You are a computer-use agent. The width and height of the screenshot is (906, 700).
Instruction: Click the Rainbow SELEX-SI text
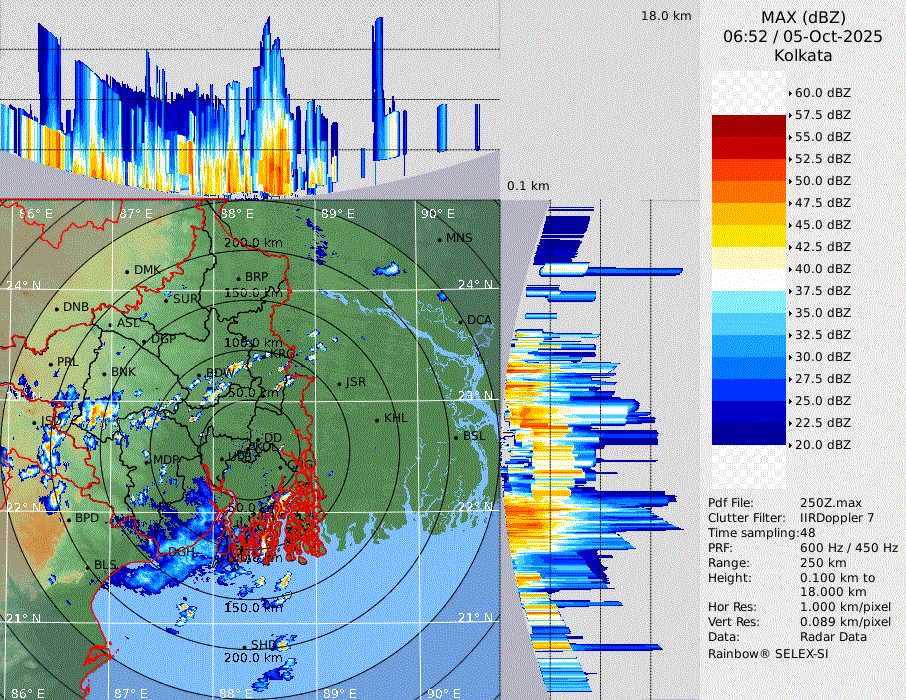click(768, 652)
